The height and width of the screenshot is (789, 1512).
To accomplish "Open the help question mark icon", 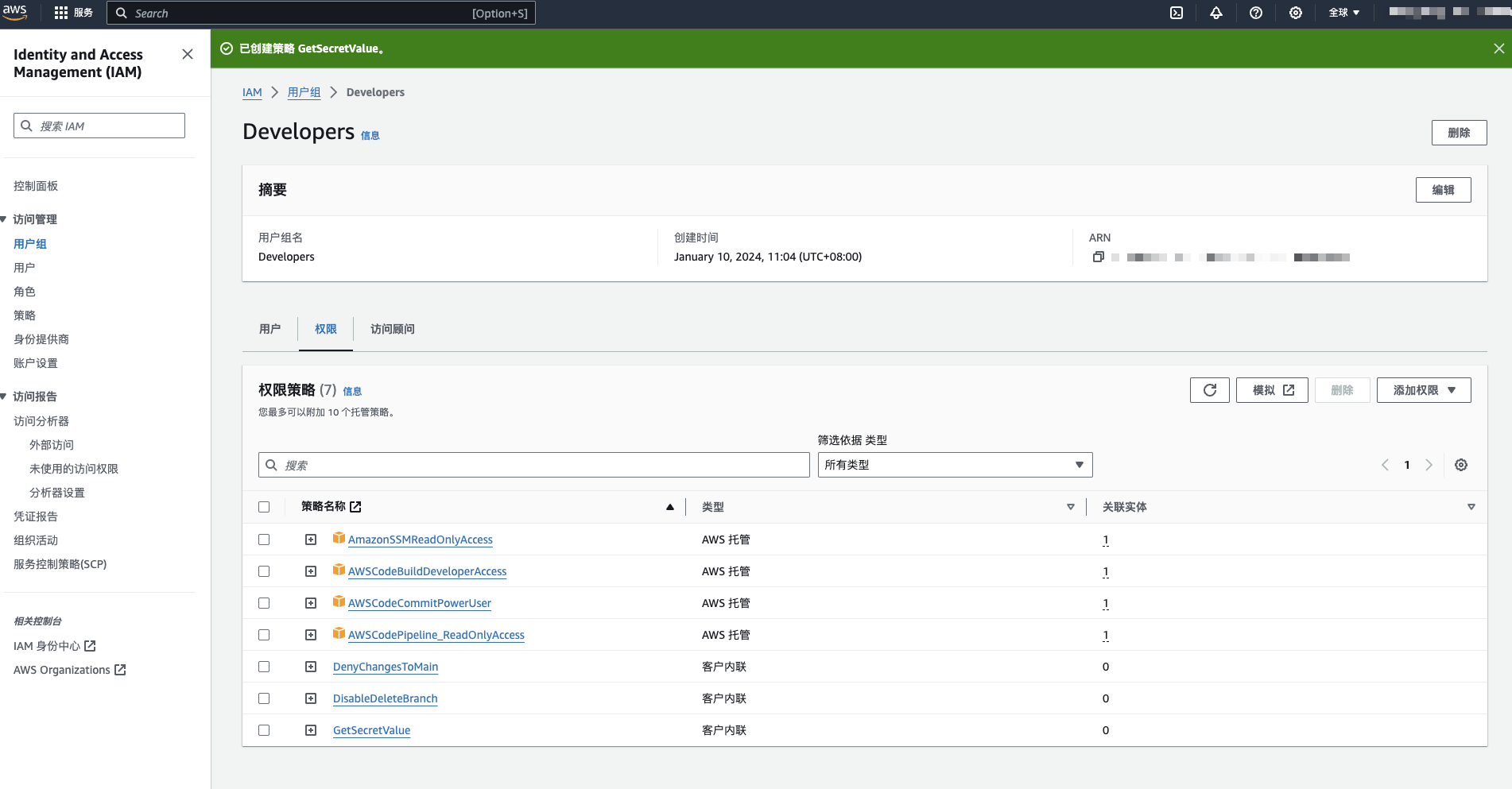I will [1256, 13].
